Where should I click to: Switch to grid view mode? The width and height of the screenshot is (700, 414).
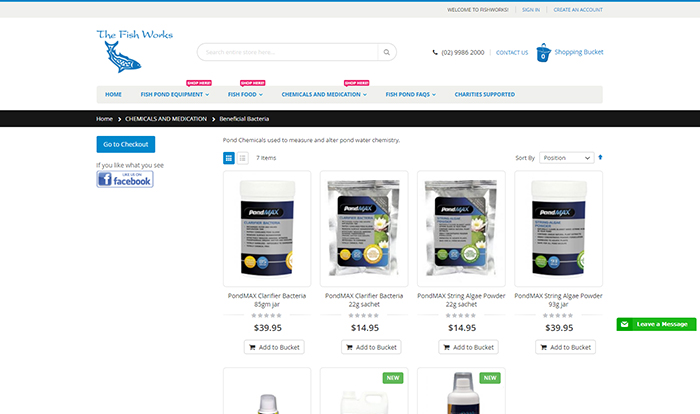click(x=229, y=158)
